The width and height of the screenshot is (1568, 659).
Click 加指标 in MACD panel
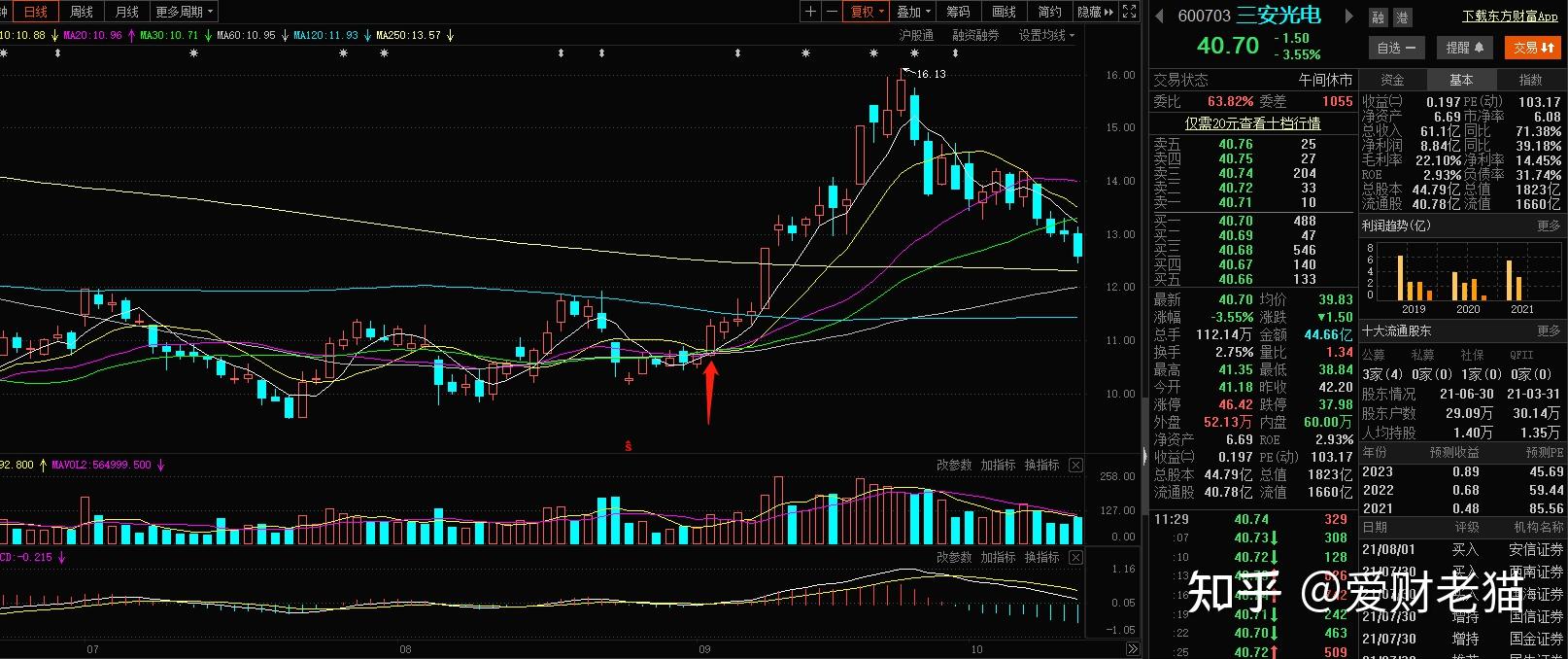pos(998,558)
